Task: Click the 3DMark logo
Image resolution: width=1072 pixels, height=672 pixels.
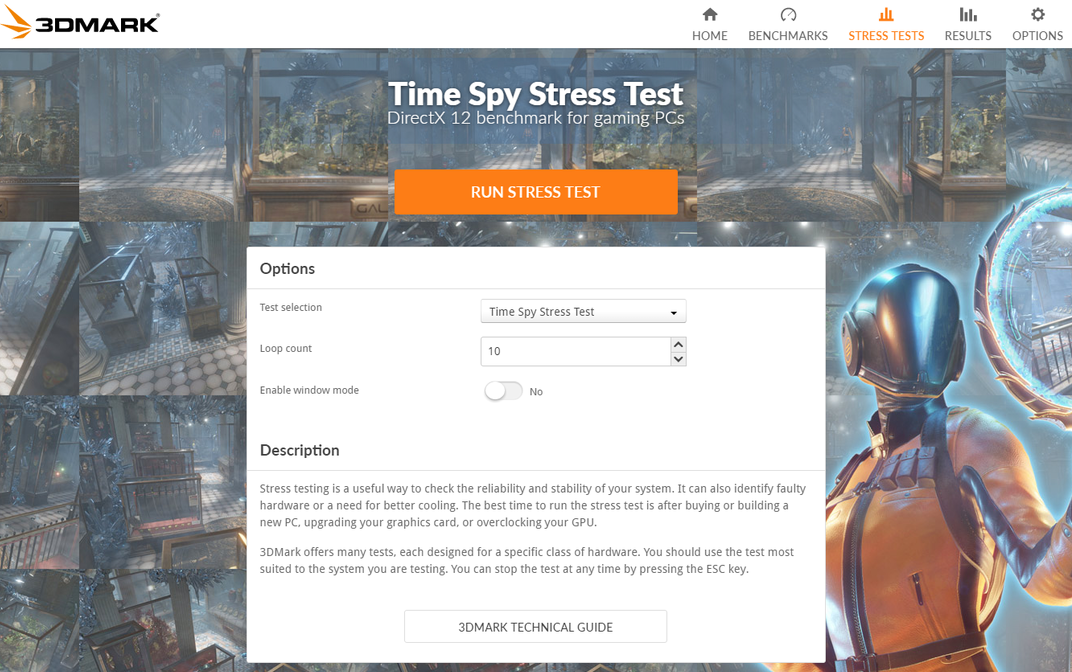Action: coord(81,24)
